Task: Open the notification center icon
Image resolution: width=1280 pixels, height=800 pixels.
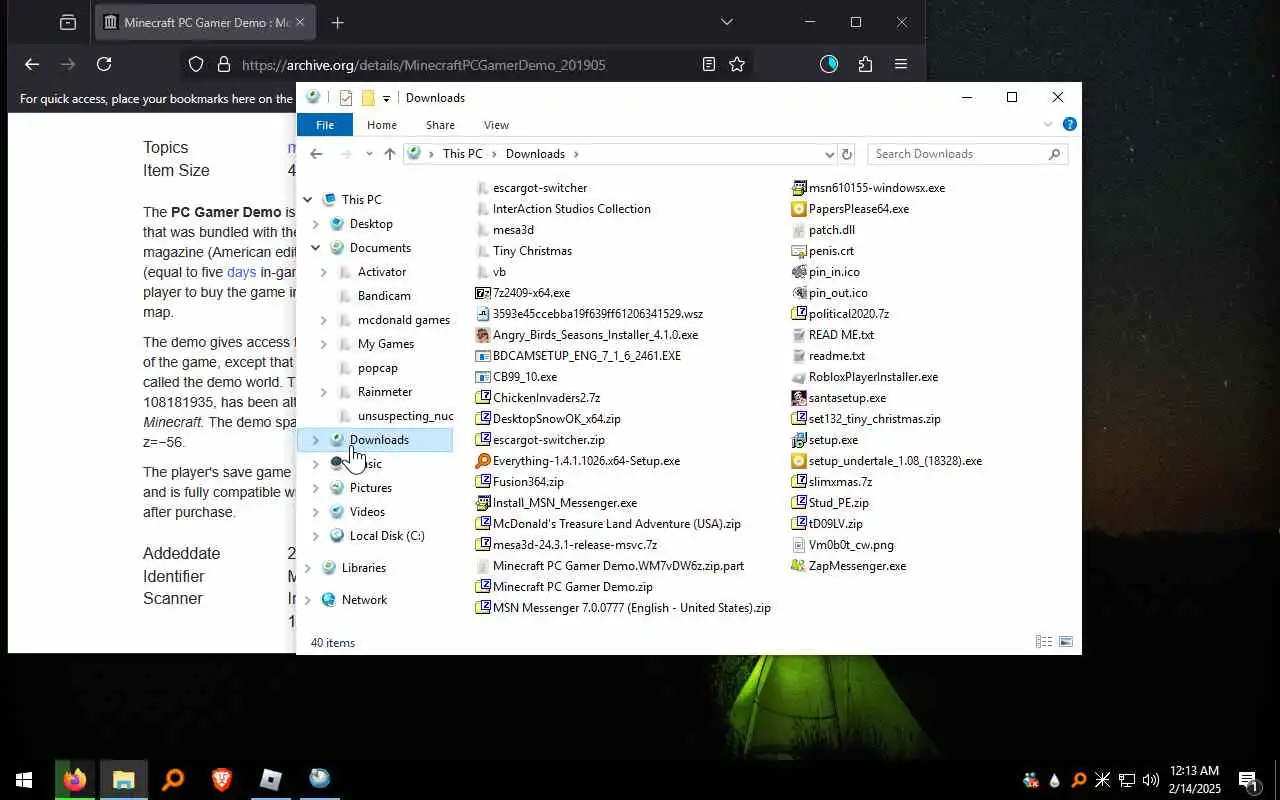Action: pos(1248,780)
